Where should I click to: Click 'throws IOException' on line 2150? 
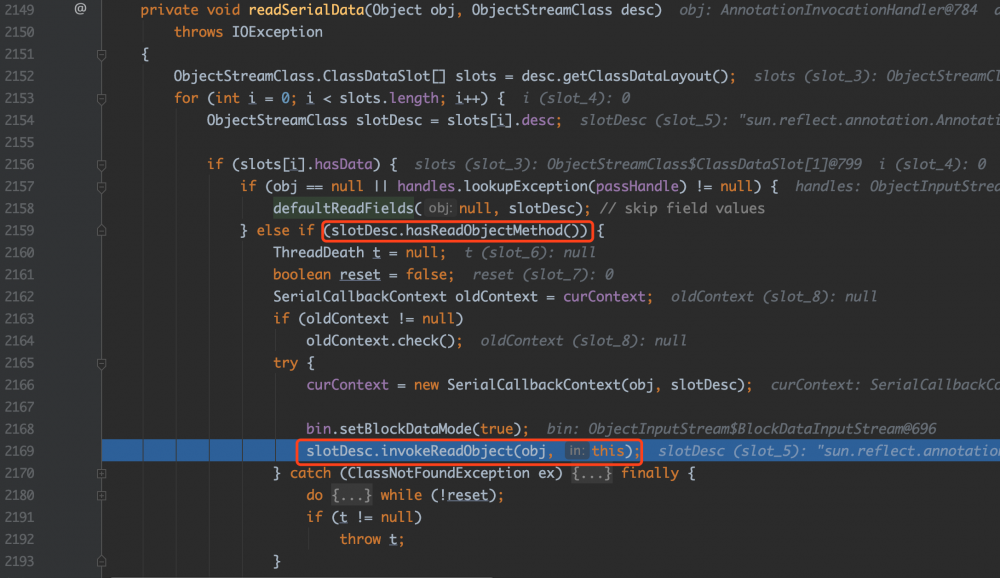pos(248,32)
